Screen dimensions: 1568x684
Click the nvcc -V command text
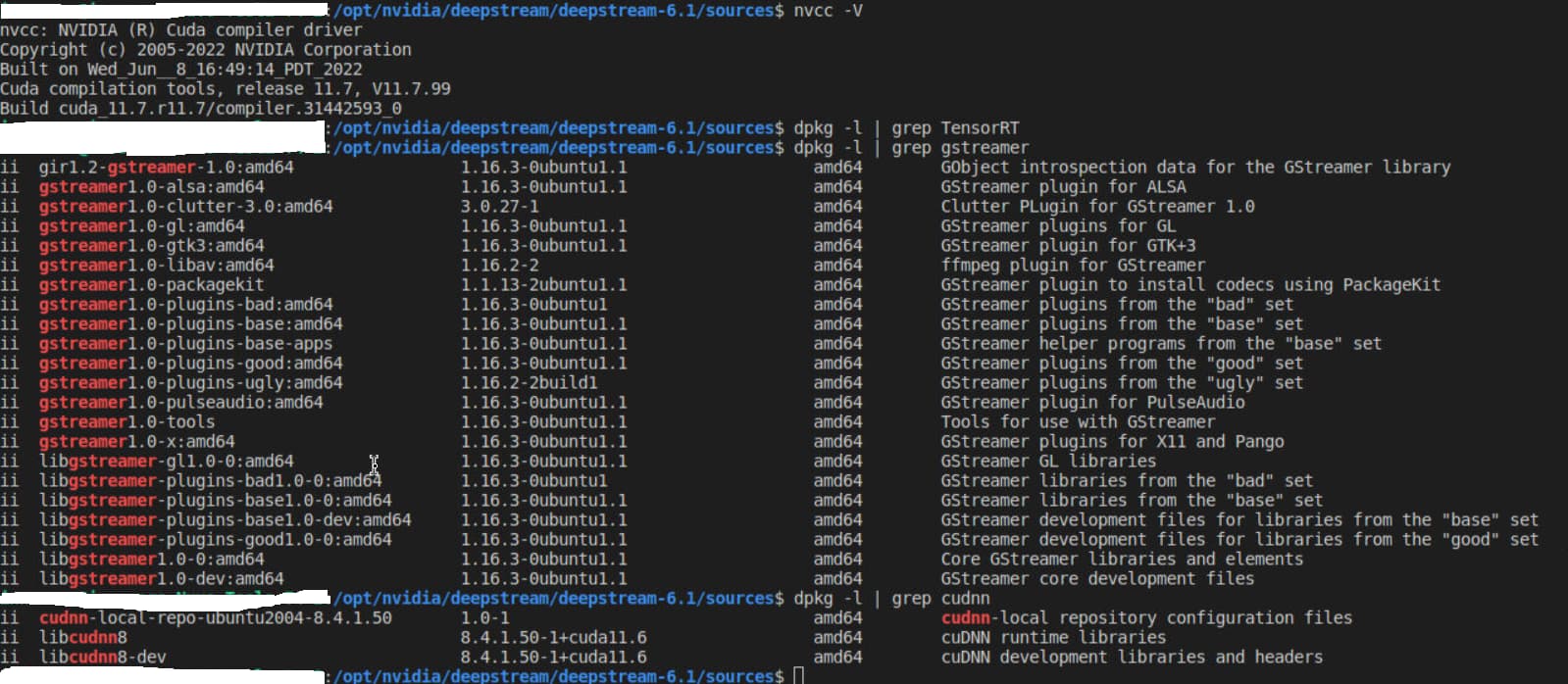pos(828,10)
